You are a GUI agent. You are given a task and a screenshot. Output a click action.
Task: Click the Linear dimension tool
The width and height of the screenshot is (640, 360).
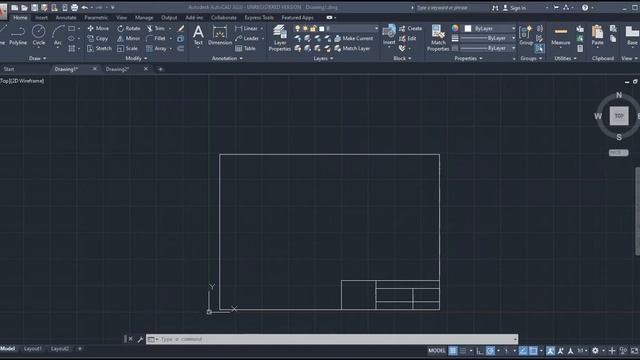246,28
